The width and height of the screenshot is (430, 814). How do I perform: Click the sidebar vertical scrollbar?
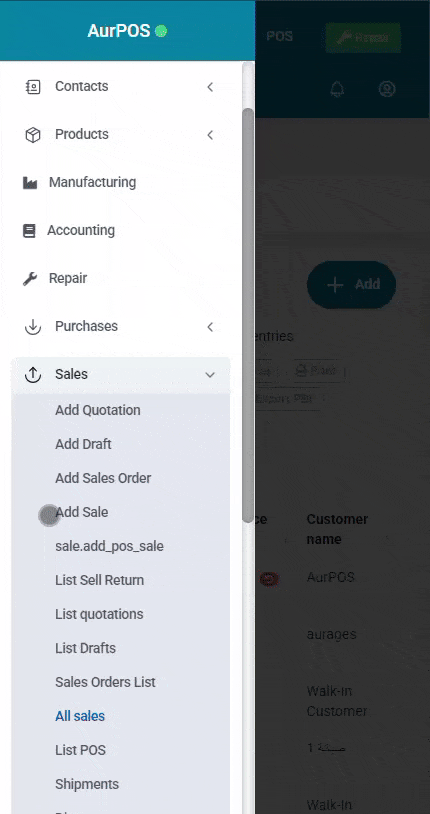248,316
